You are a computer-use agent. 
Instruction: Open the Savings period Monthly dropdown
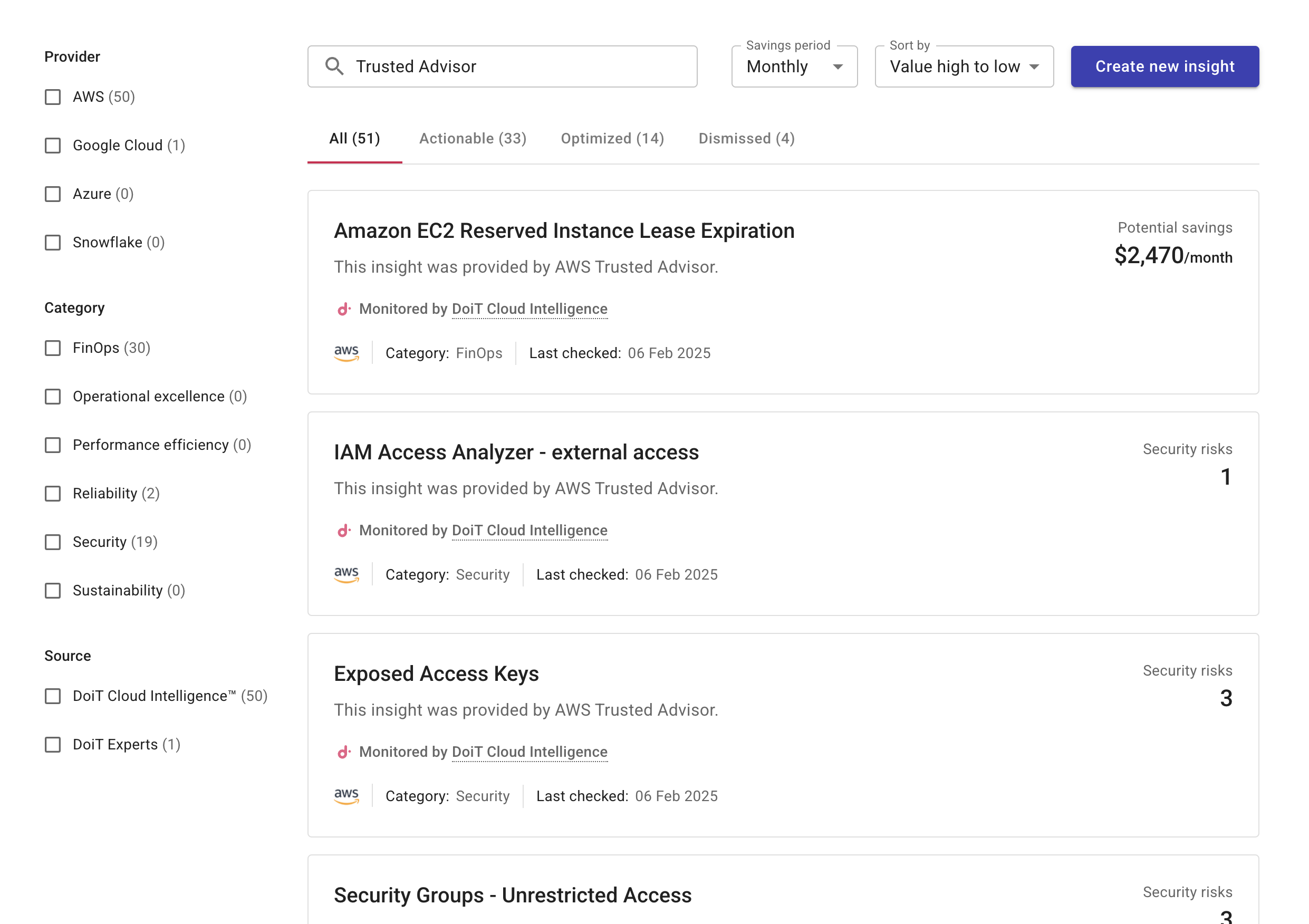coord(794,66)
